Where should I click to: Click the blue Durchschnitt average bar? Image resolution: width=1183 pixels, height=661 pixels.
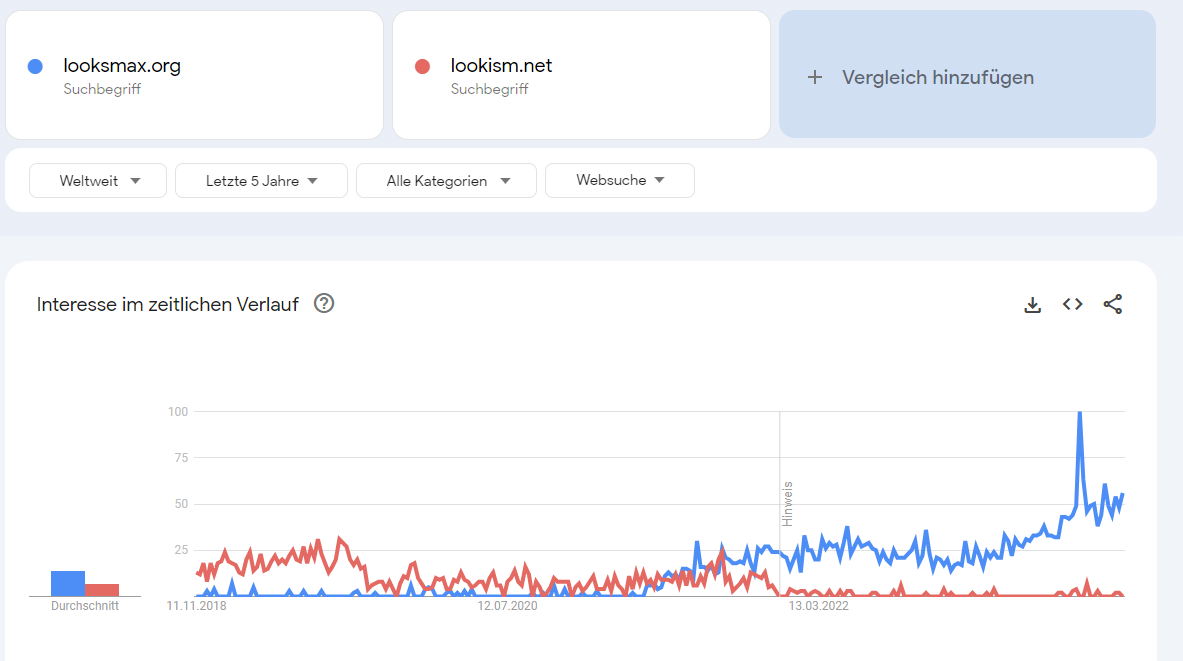(68, 583)
